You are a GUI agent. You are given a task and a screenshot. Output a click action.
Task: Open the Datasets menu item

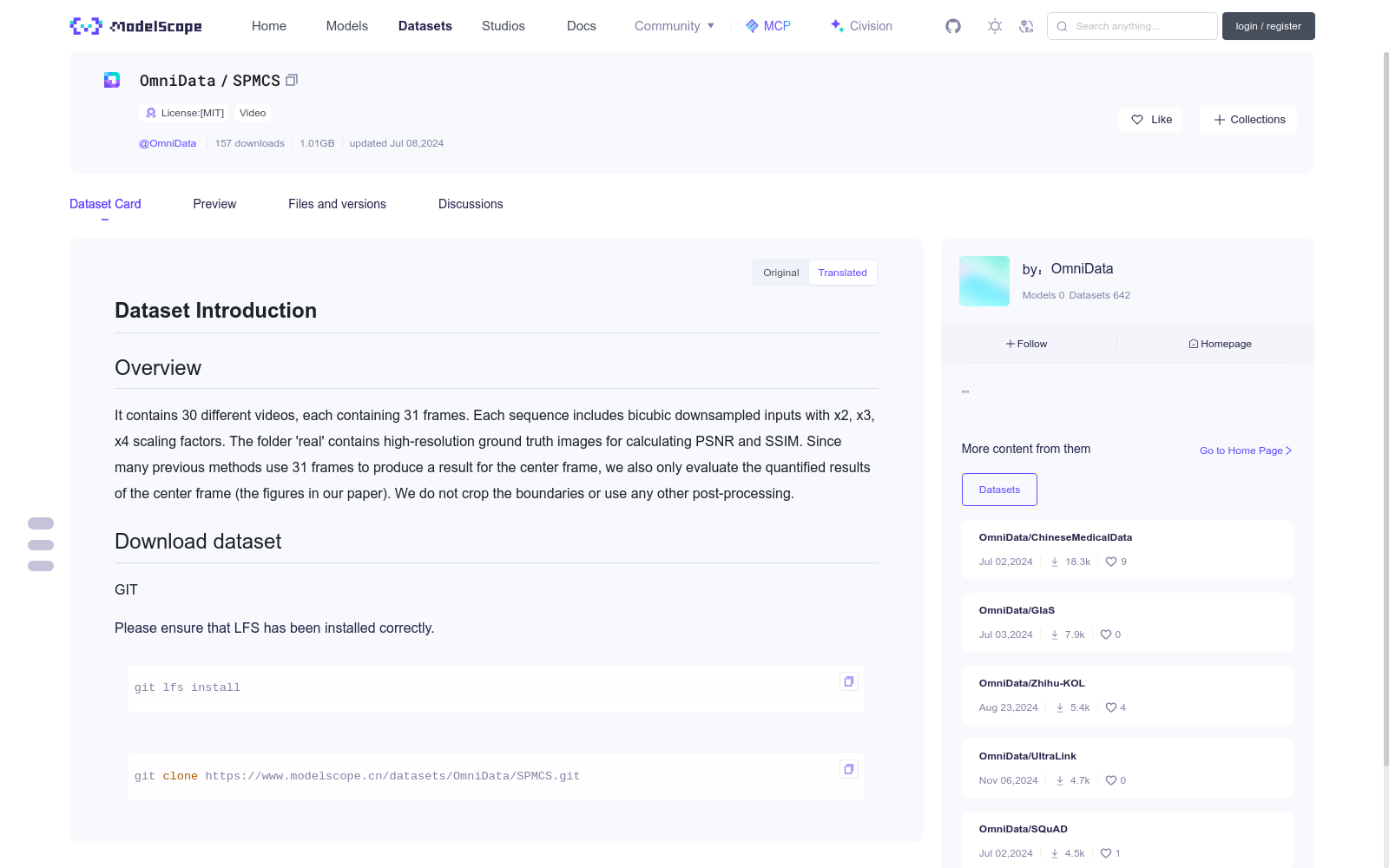coord(425,26)
